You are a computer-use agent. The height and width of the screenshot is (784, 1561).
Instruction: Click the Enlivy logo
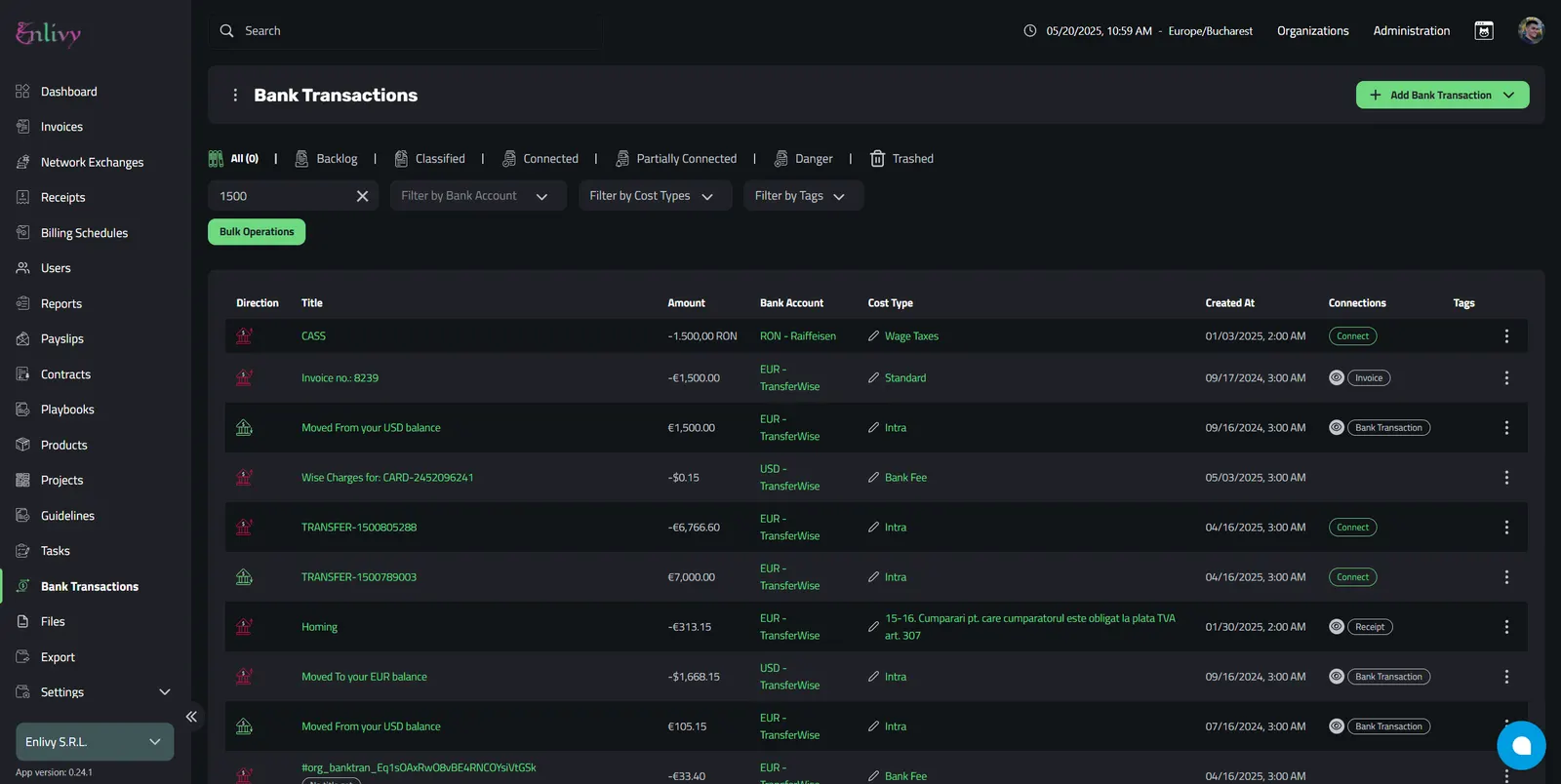[49, 34]
